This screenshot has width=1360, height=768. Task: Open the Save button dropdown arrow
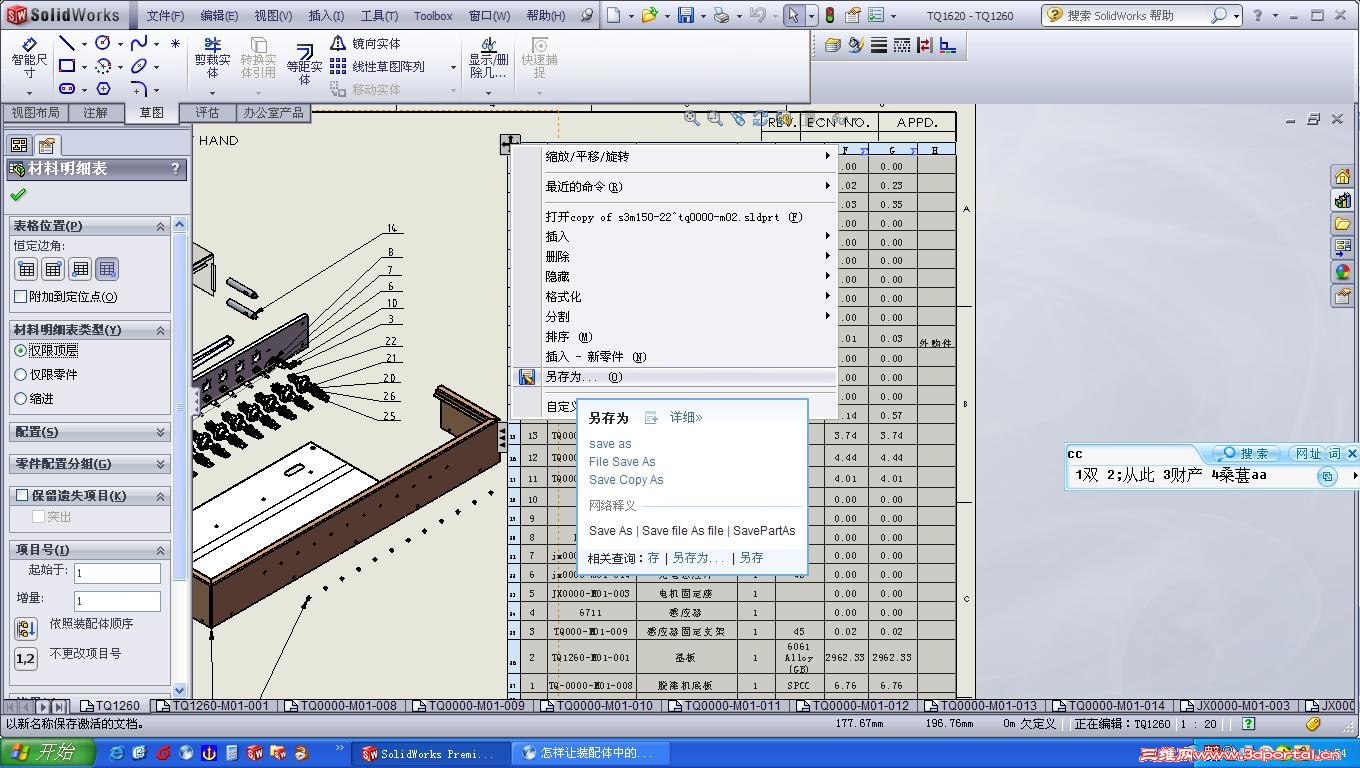(x=703, y=16)
